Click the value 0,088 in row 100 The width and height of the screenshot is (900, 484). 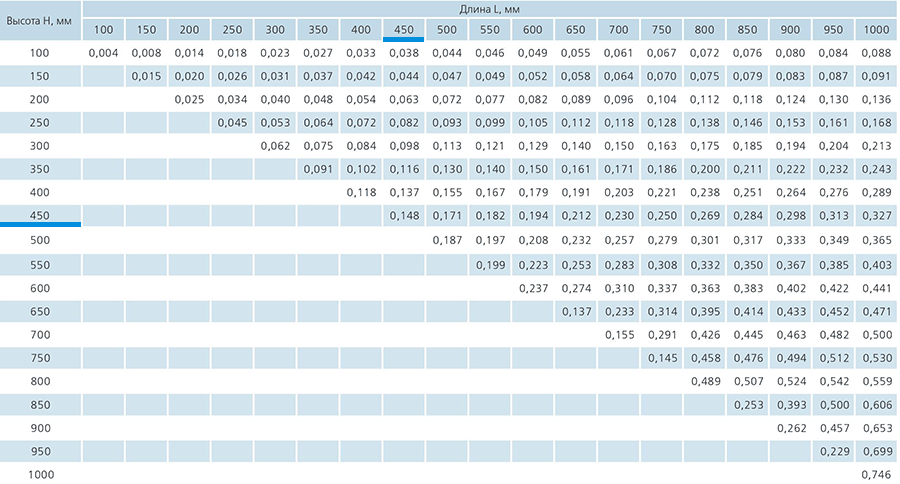[x=876, y=53]
